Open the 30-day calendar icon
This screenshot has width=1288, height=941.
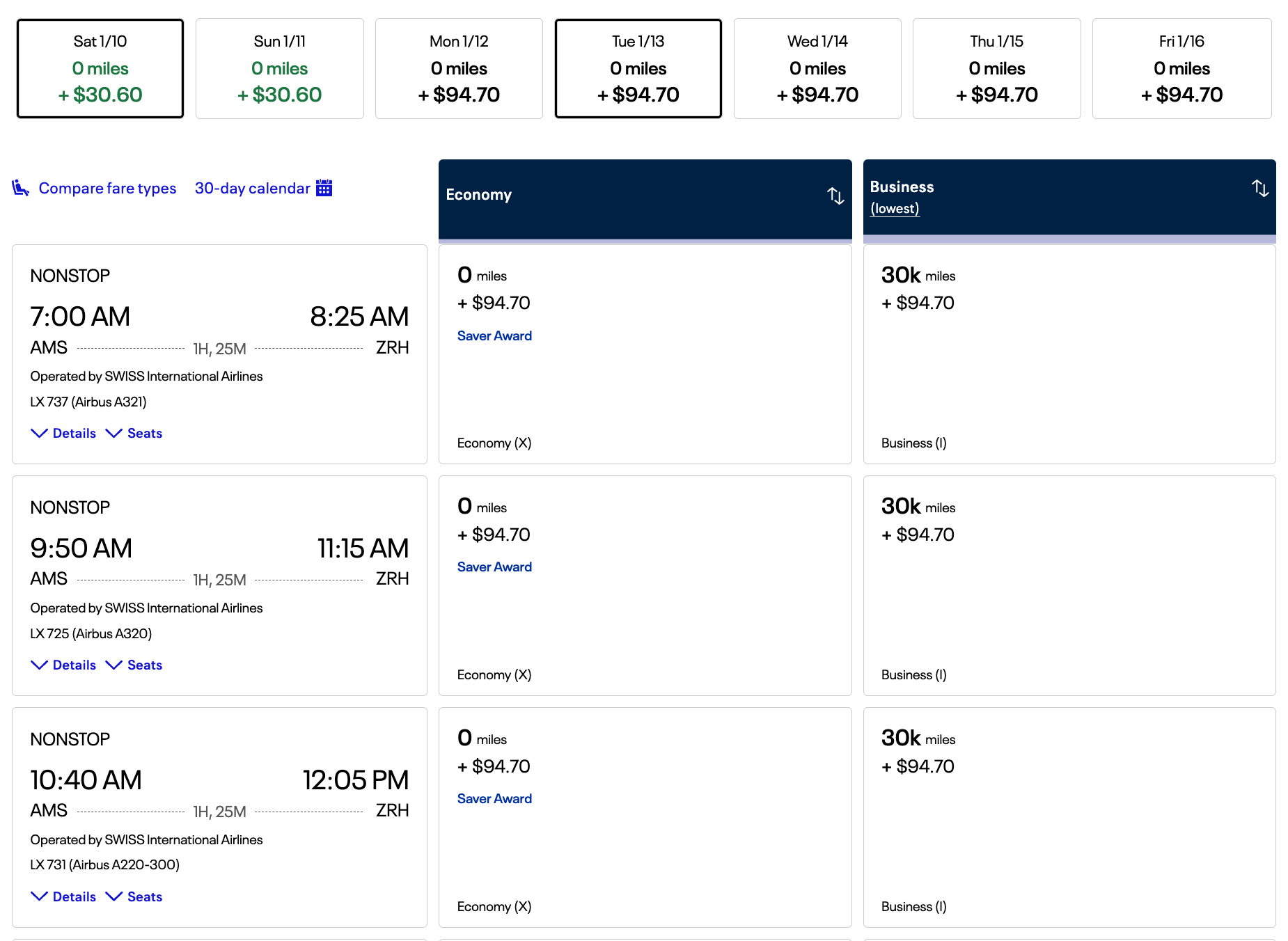point(324,188)
